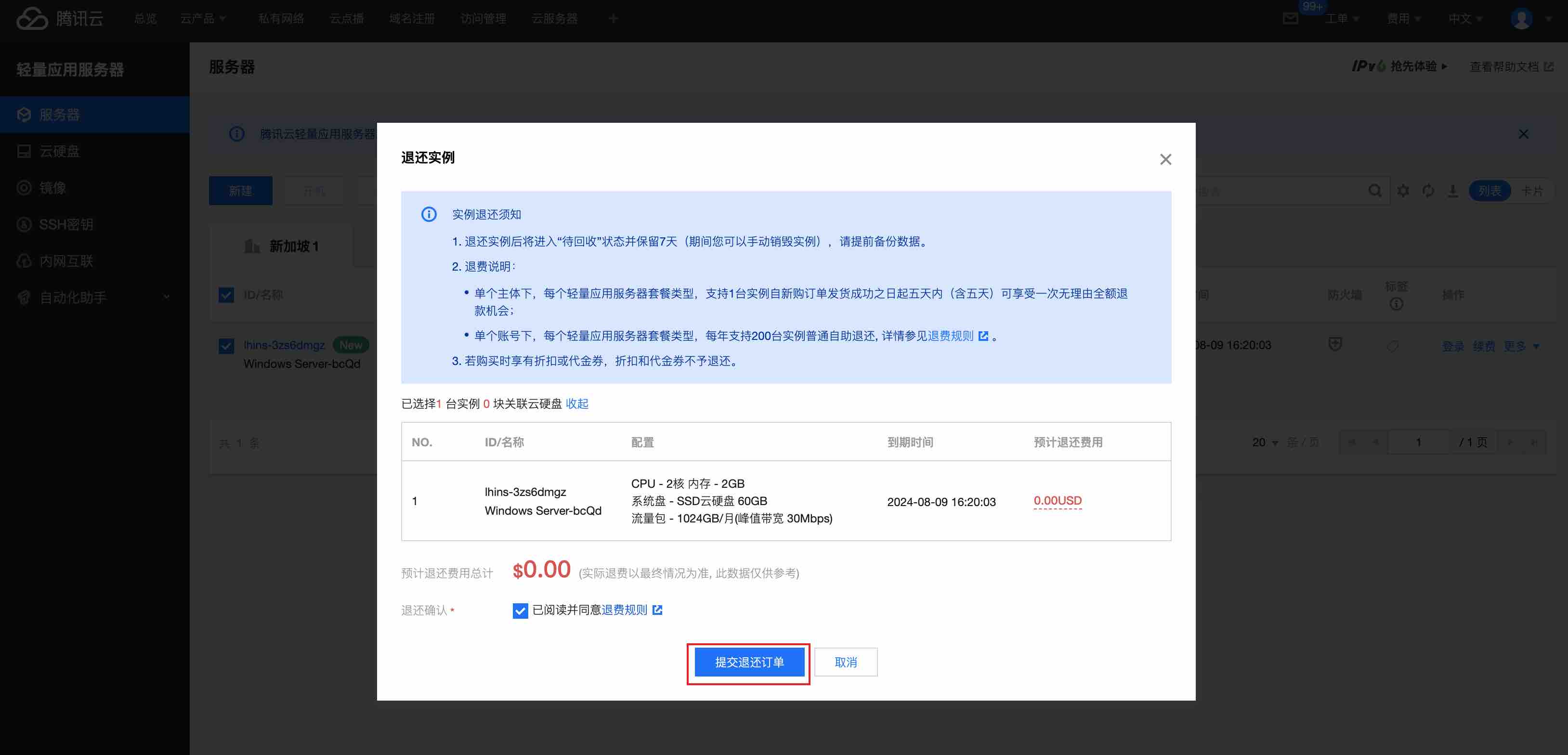
Task: Click the 0.00USD estimated refund amount
Action: coord(1058,501)
